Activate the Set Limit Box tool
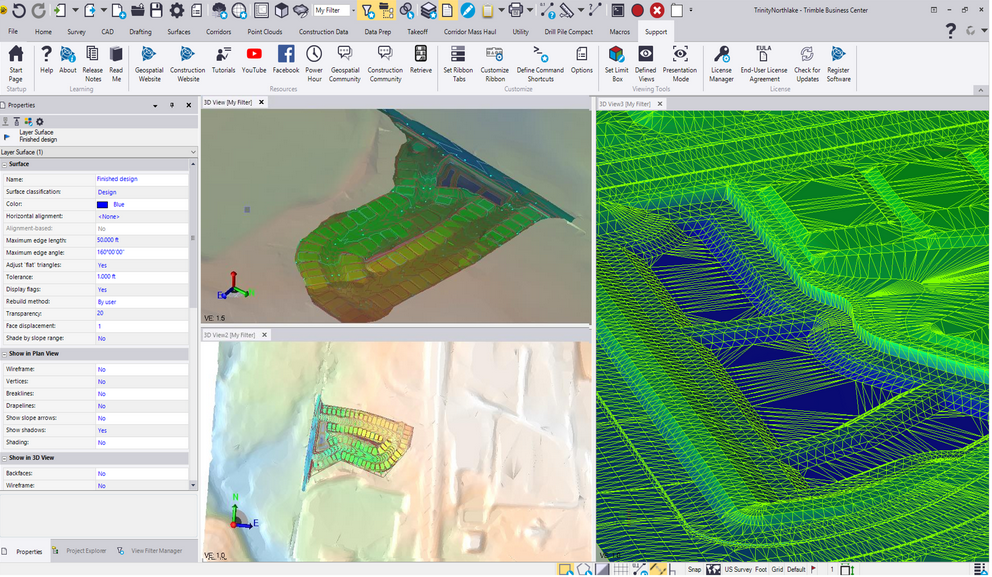This screenshot has width=992, height=577. click(617, 64)
